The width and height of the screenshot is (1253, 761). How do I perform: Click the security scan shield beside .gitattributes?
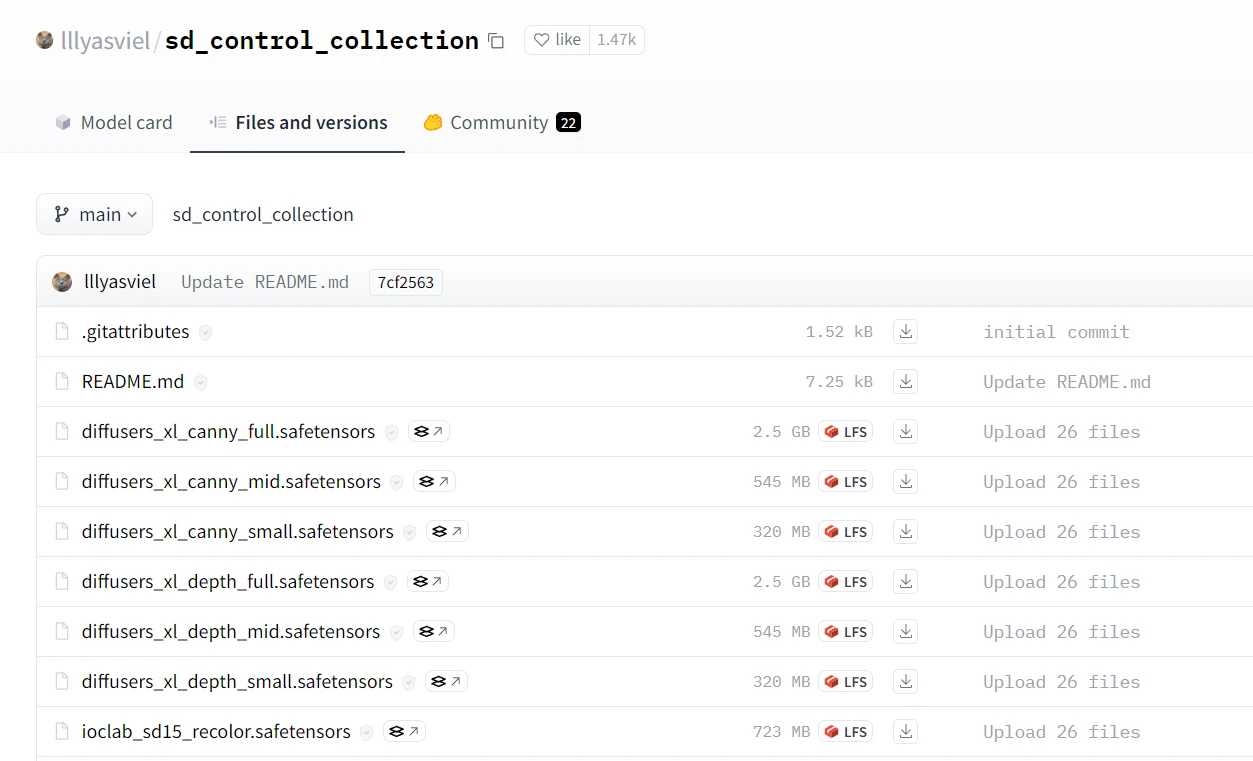[205, 333]
